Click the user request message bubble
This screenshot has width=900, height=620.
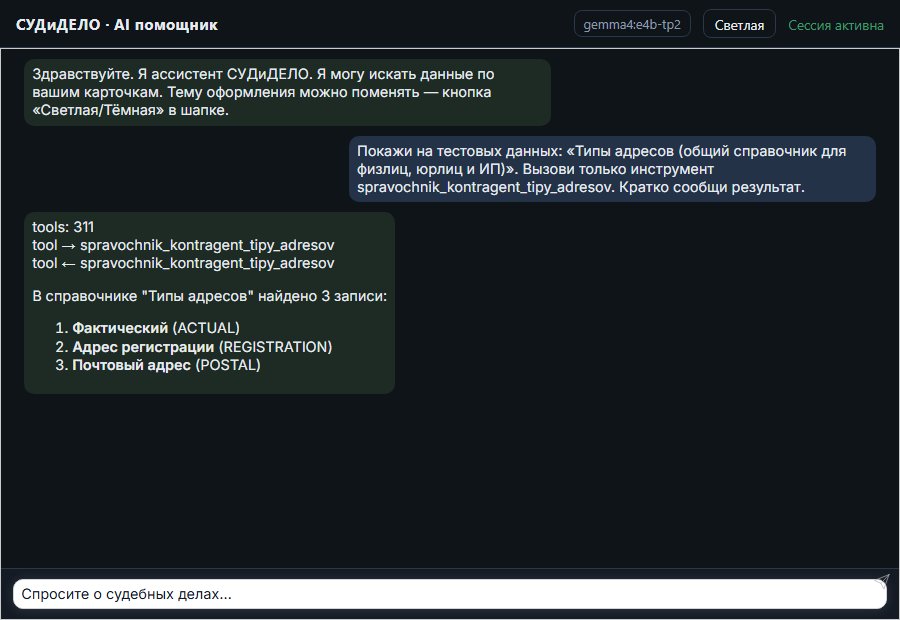[x=612, y=169]
